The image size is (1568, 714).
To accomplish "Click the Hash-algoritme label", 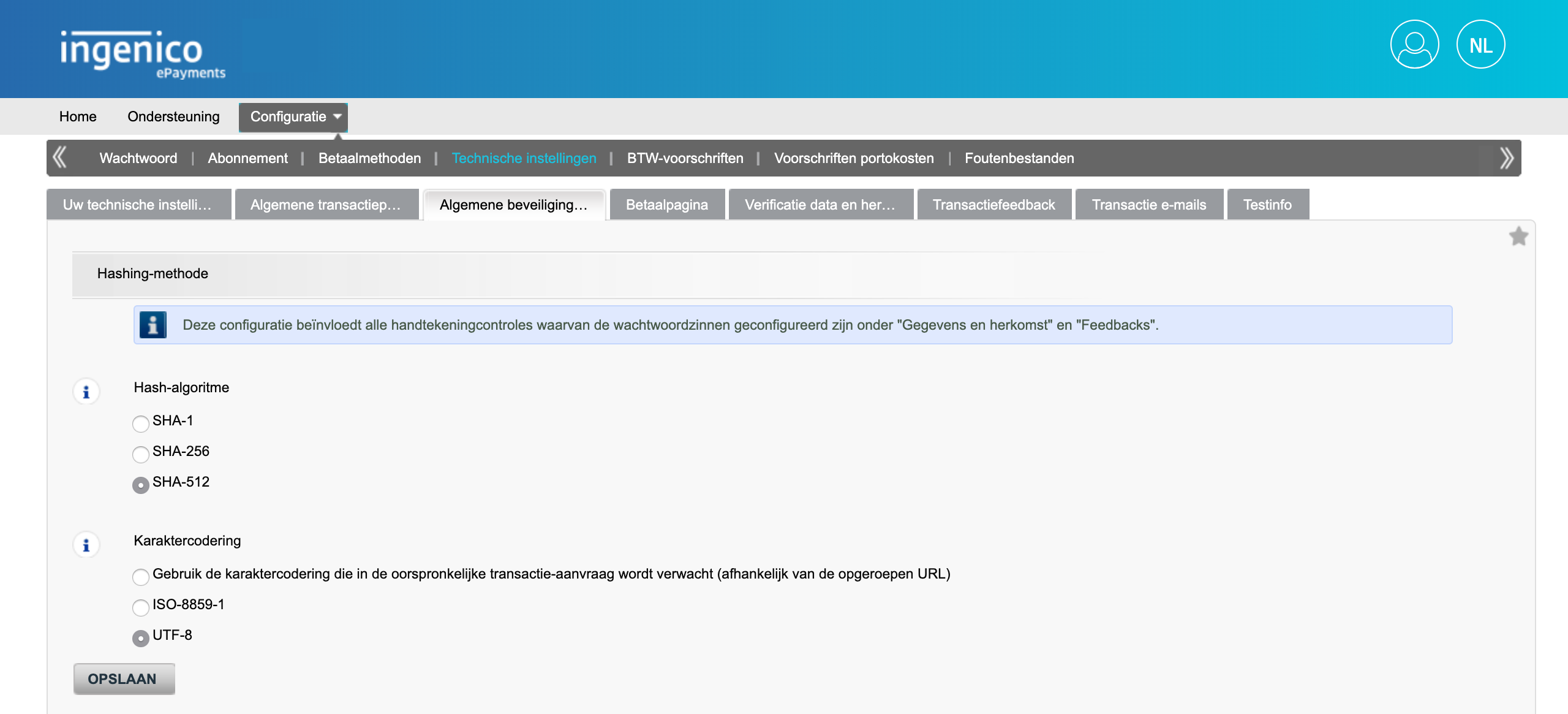I will coord(181,387).
